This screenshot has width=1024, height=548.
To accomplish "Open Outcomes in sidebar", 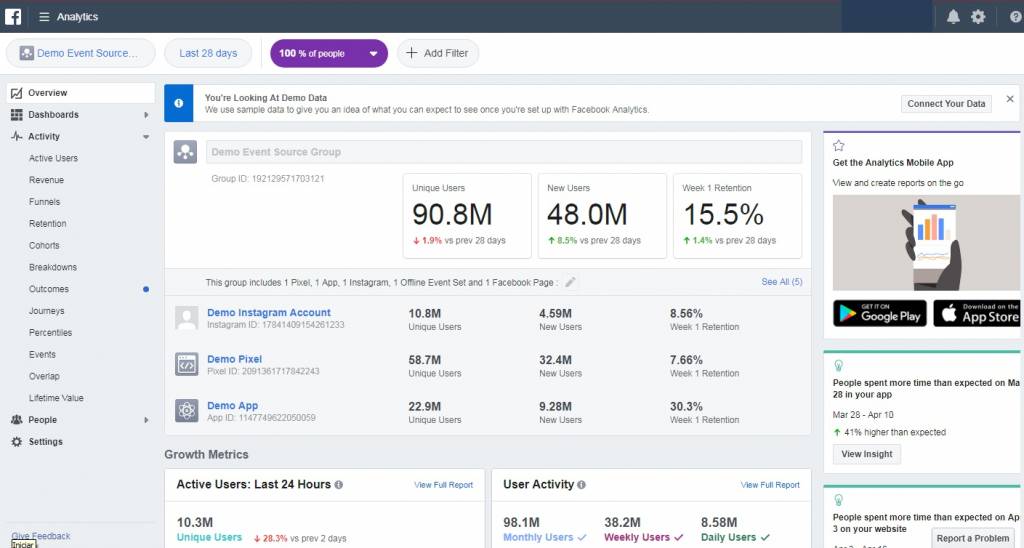I will pyautogui.click(x=48, y=289).
